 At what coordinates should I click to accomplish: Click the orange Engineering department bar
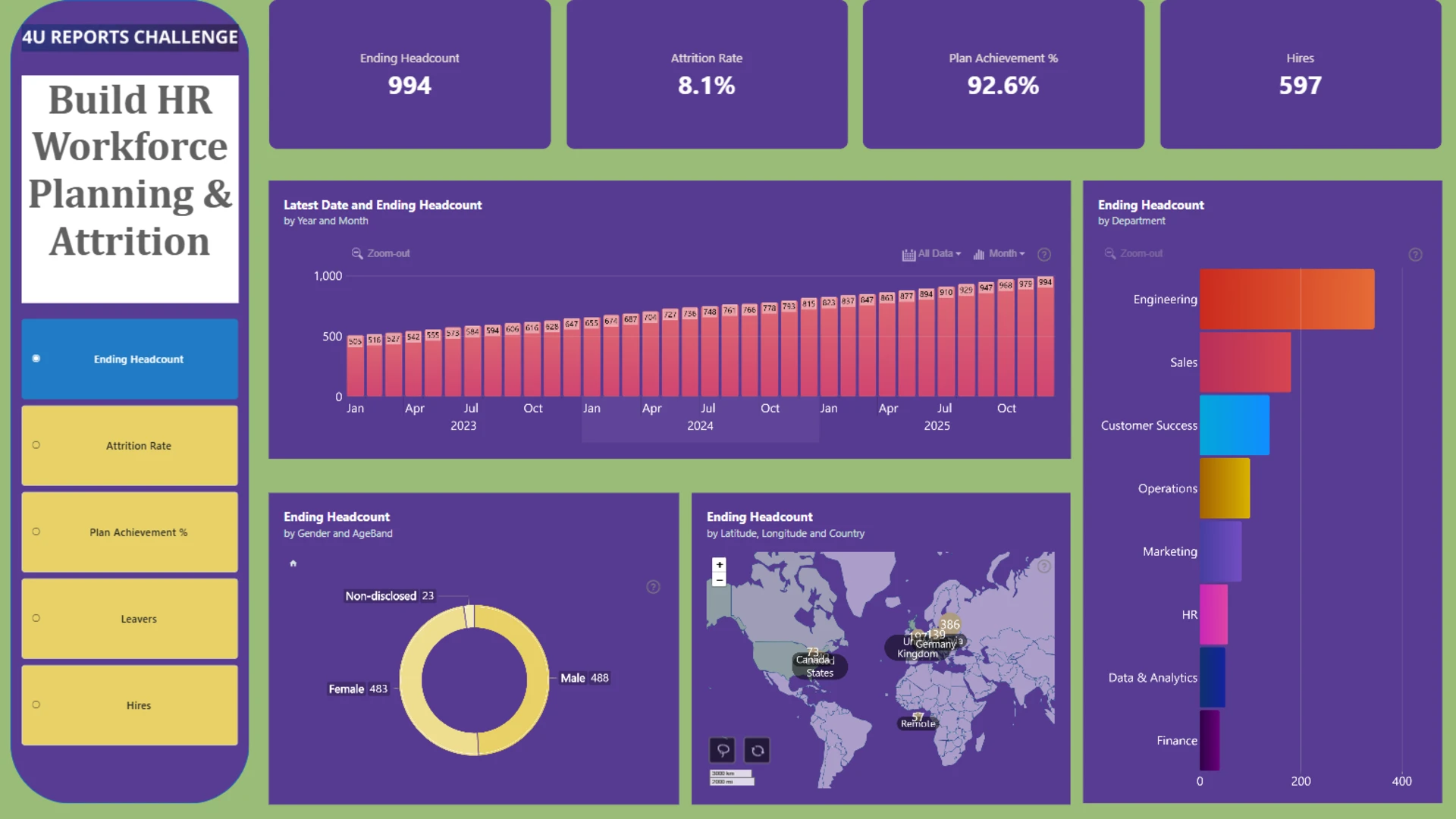tap(1287, 299)
